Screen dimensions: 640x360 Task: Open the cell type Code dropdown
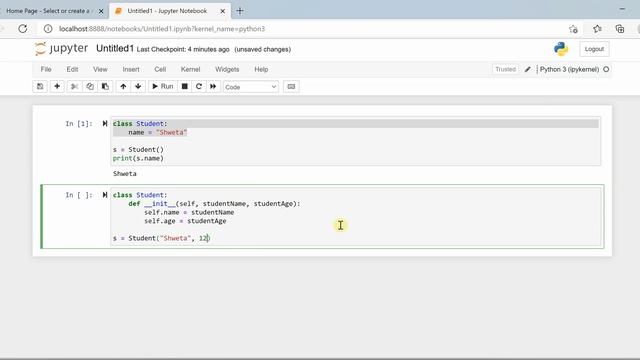click(x=251, y=87)
